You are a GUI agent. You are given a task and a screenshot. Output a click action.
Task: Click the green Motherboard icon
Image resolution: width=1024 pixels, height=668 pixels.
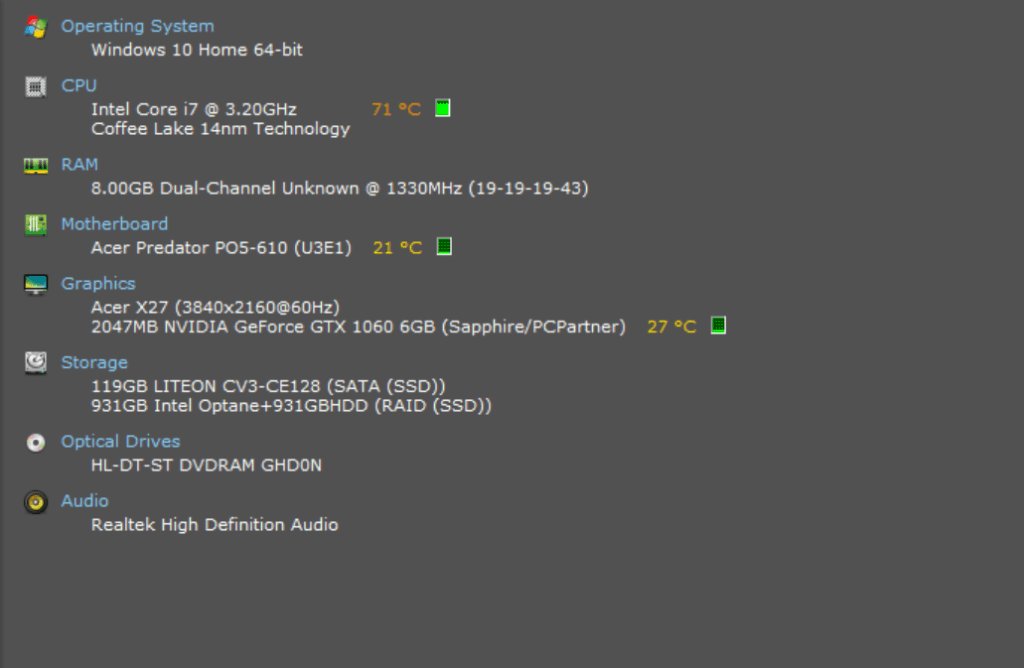36,225
